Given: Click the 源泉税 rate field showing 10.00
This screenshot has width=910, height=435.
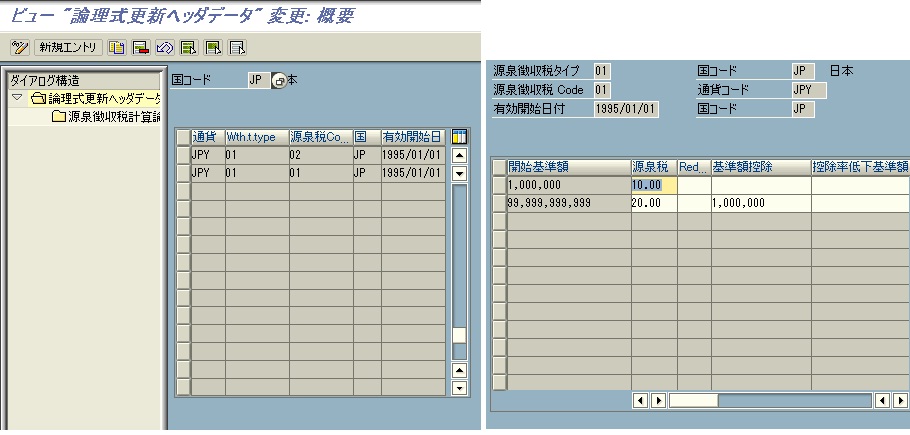Looking at the screenshot, I should coord(653,185).
